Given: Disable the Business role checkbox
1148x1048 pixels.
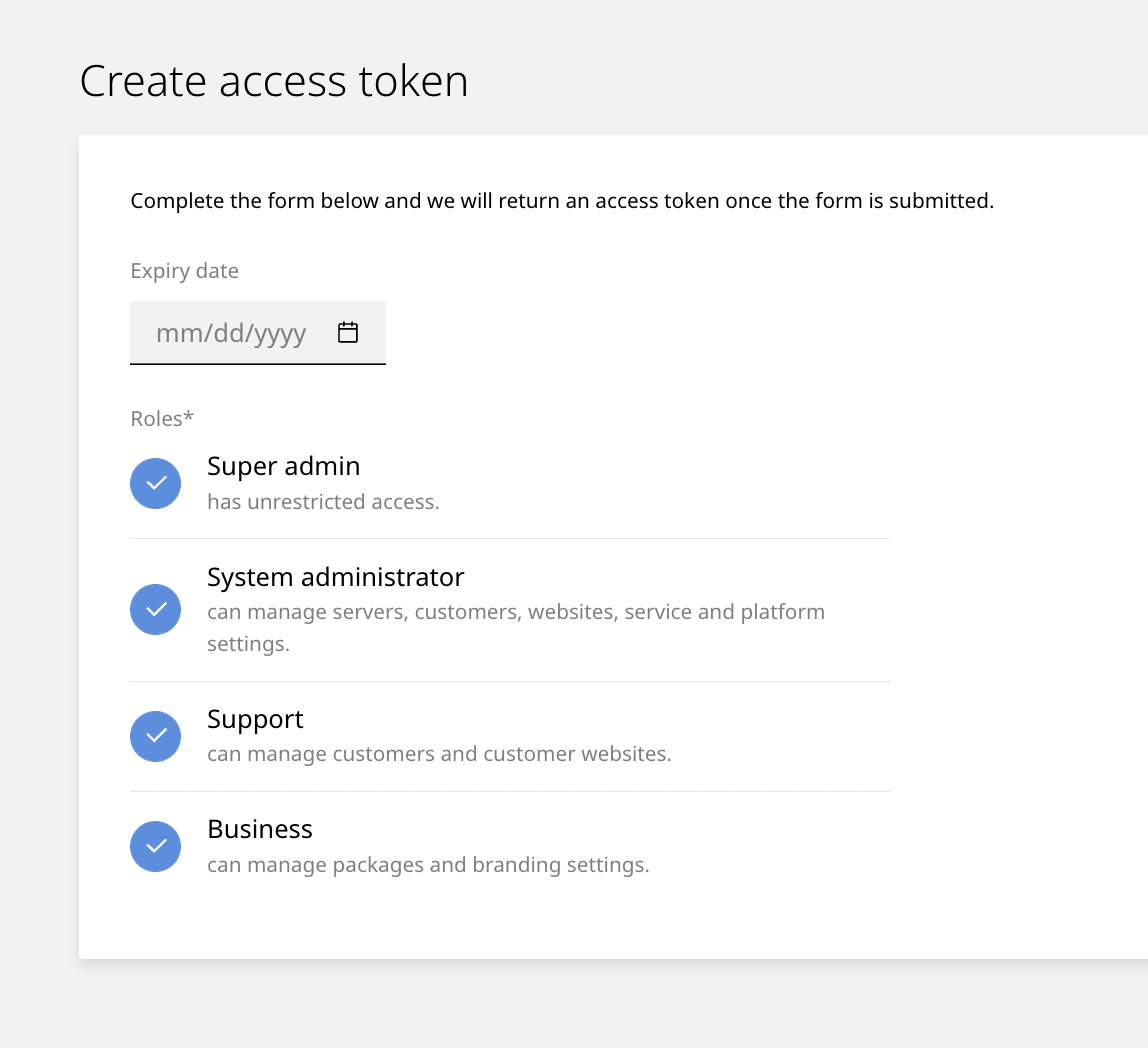Looking at the screenshot, I should coord(156,847).
